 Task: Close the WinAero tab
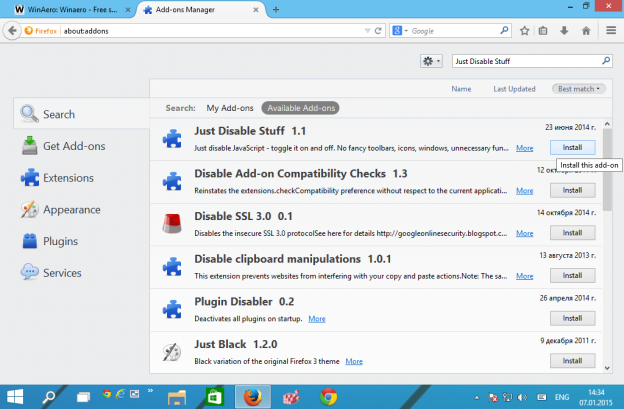[128, 10]
